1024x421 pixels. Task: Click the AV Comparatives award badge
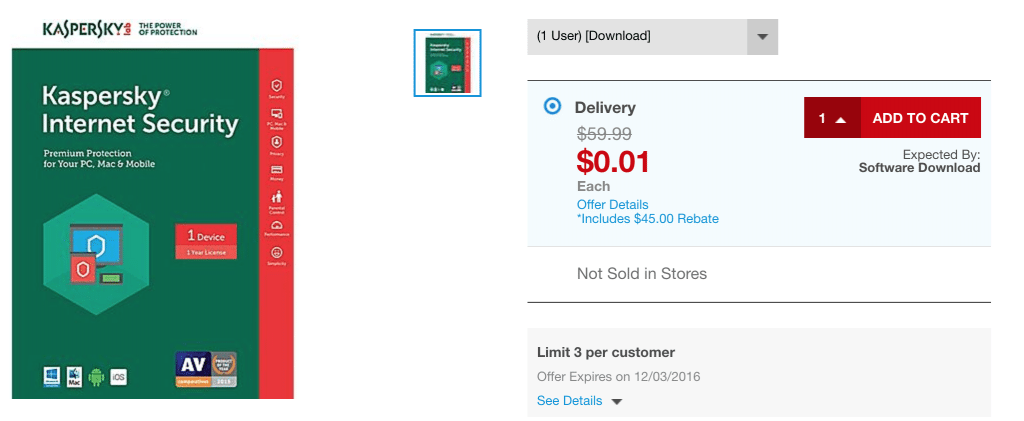(x=206, y=369)
